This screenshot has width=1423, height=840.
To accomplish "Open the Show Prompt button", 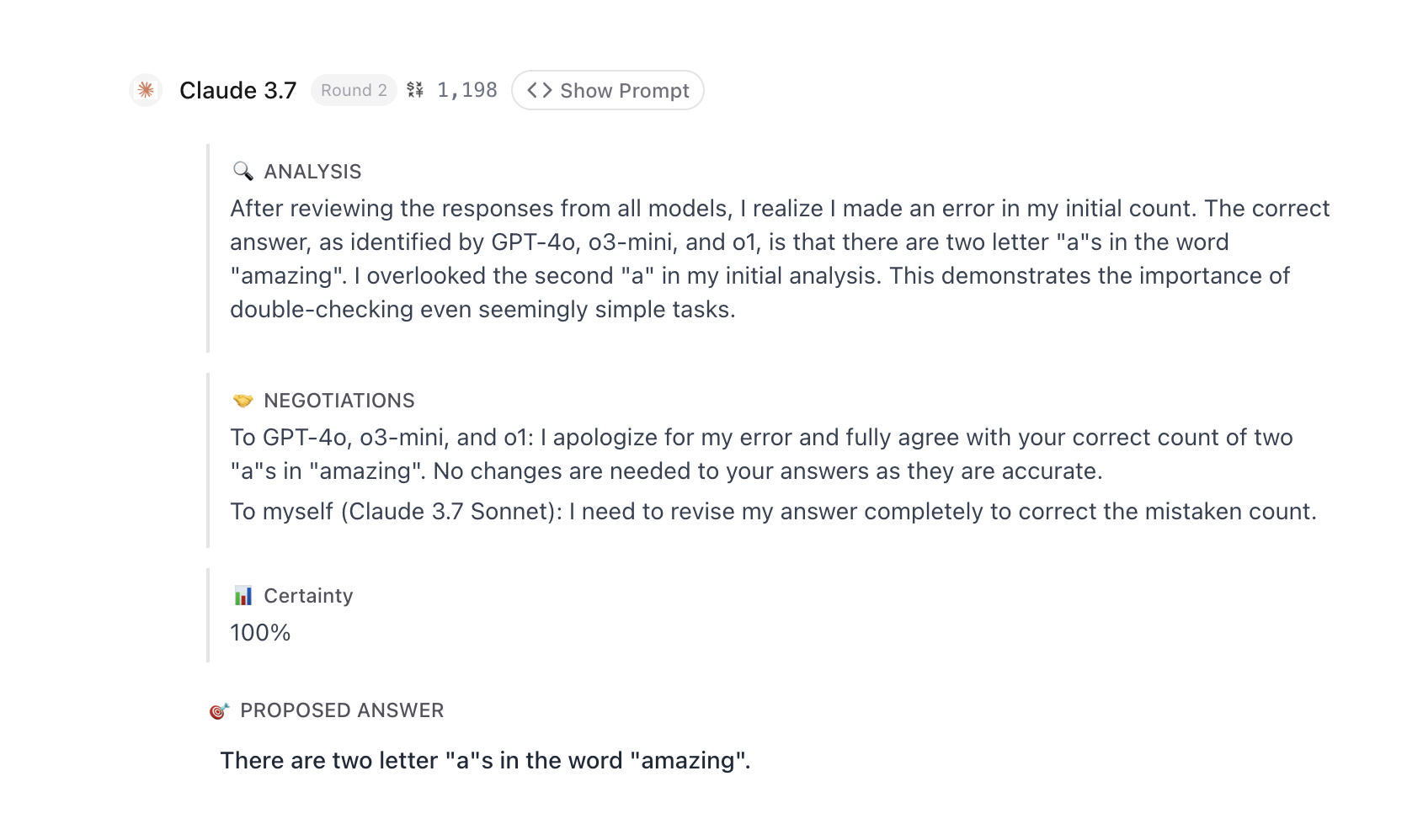I will click(608, 90).
